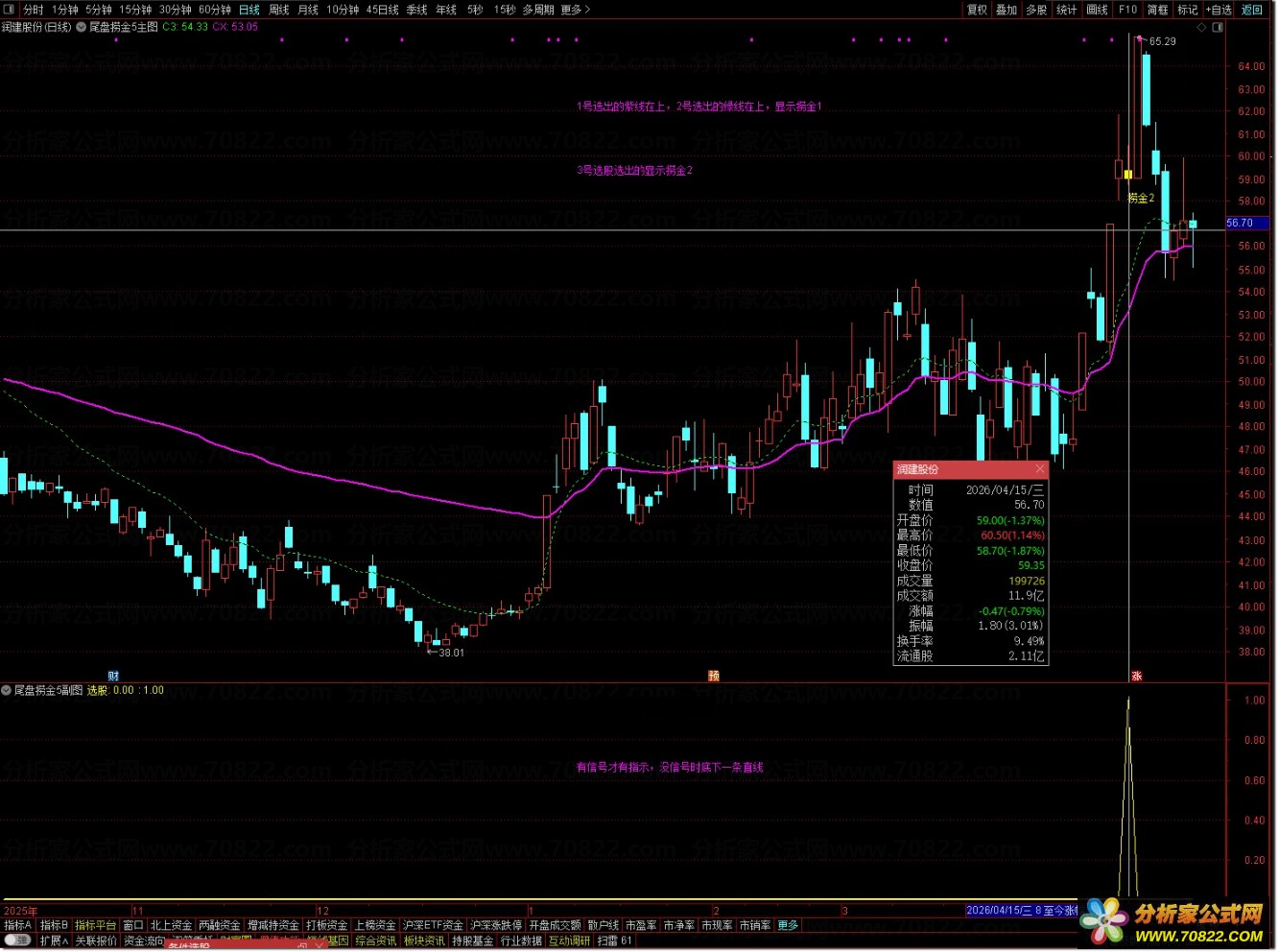Viewport: 1279px width, 952px height.
Task: Toggle 复权 price adjustment
Action: [977, 10]
